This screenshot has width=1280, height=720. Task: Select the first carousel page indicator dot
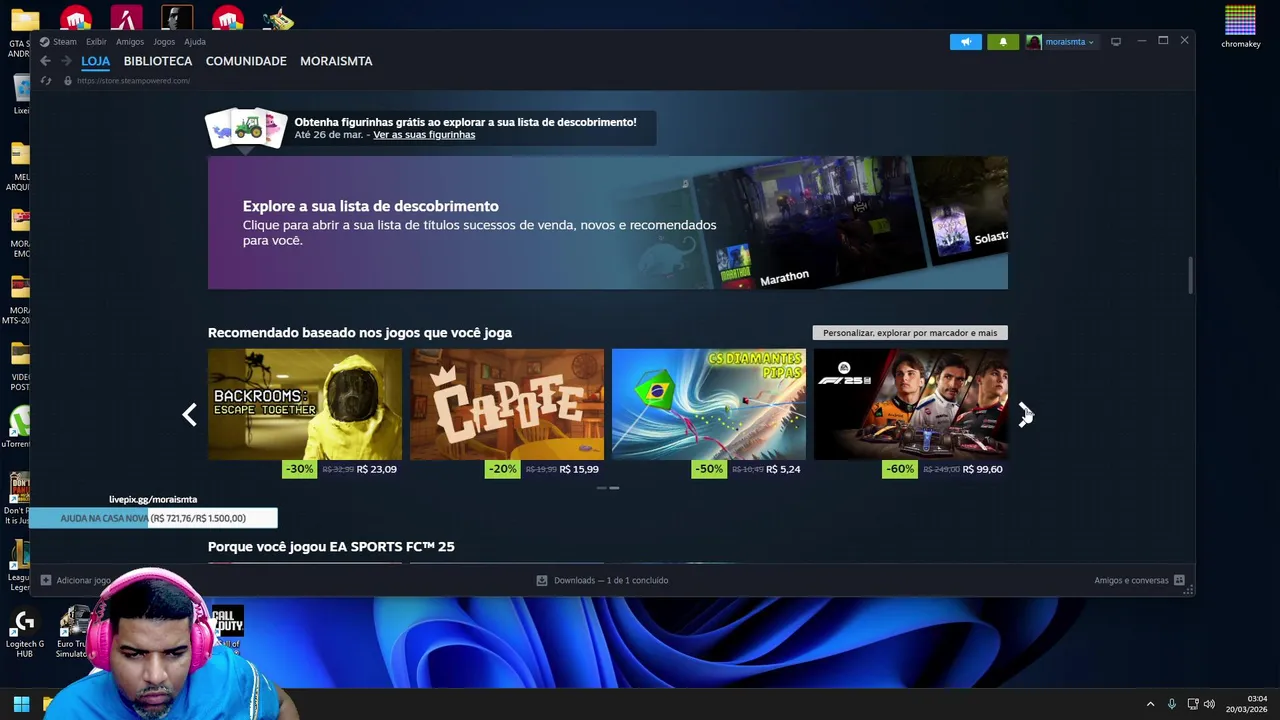(601, 488)
